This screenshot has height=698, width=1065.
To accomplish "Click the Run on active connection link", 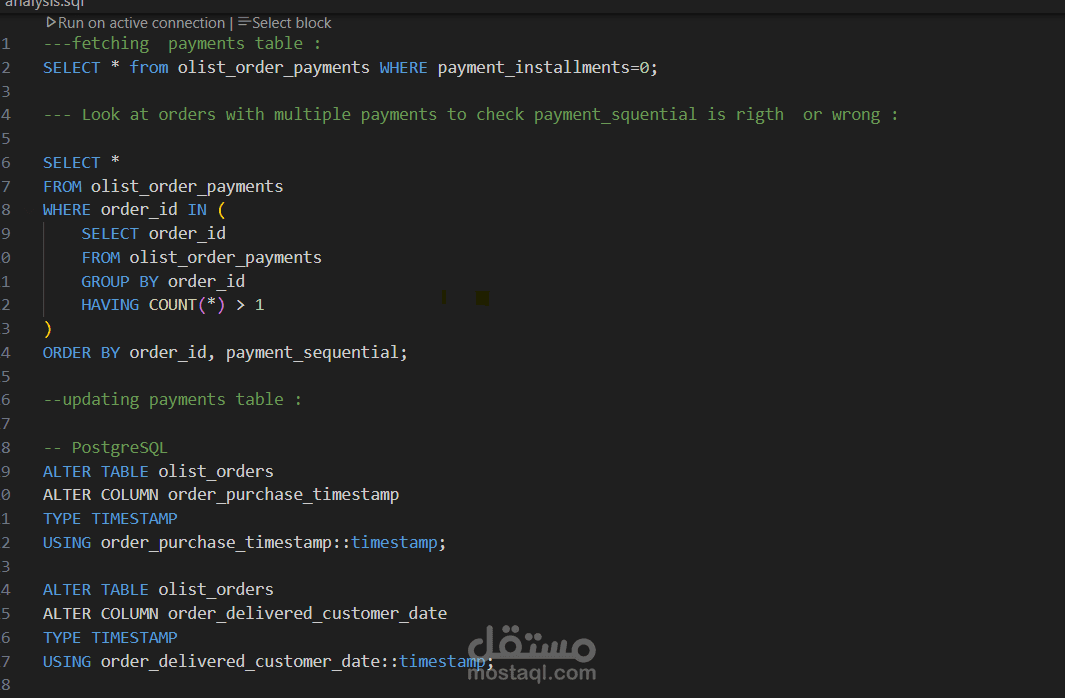I will (x=141, y=23).
